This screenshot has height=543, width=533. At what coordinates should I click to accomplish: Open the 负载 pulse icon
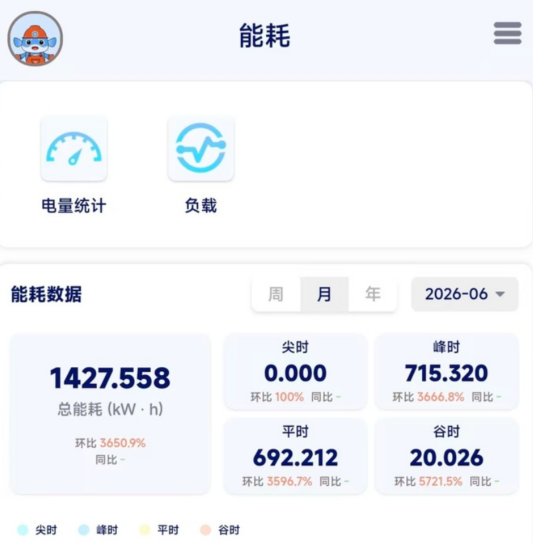(201, 149)
